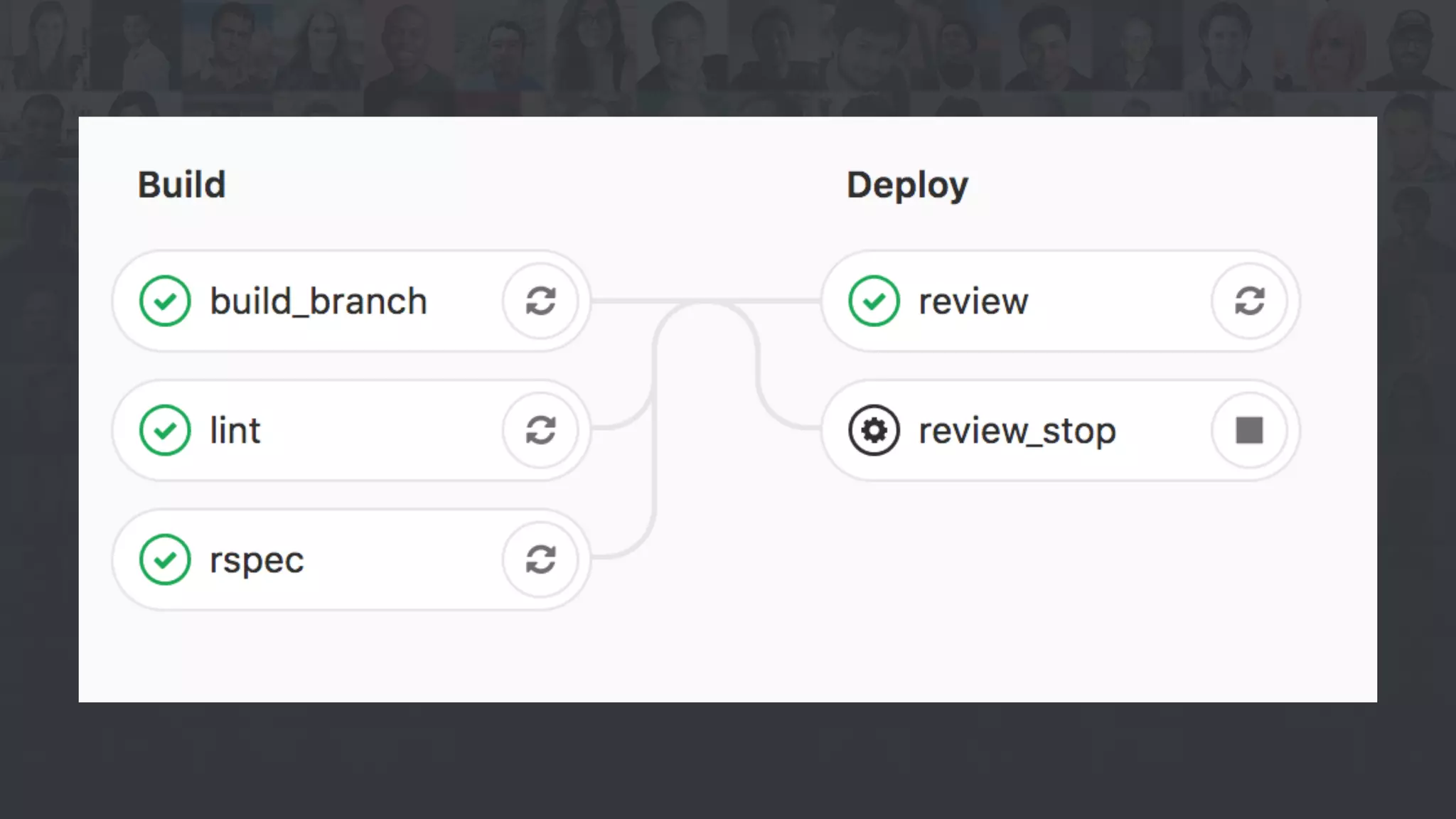Click rspec job's passed status icon
Viewport: 1456px width, 819px height.
click(165, 560)
